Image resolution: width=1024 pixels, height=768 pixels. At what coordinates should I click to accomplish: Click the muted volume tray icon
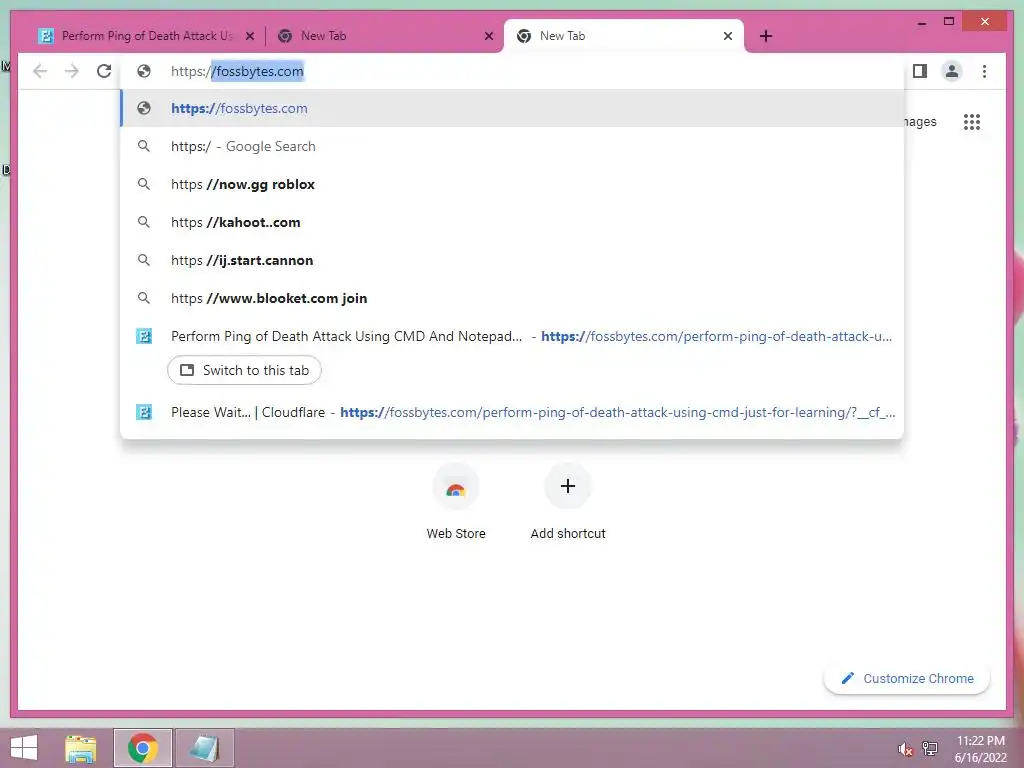tap(905, 749)
